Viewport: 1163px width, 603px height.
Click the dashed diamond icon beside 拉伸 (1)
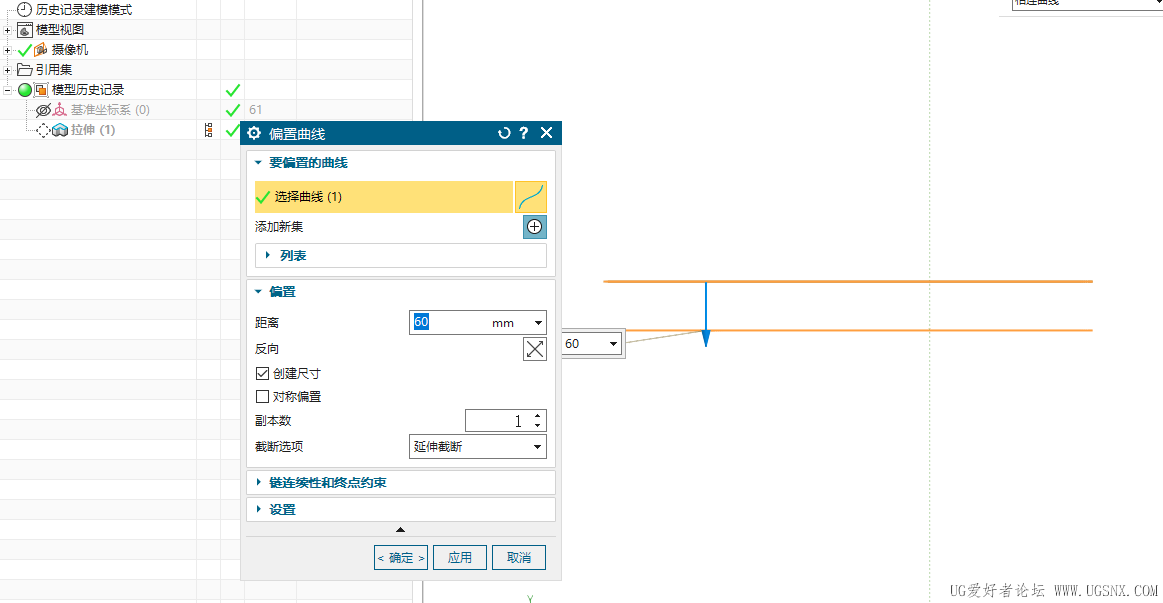pos(43,130)
